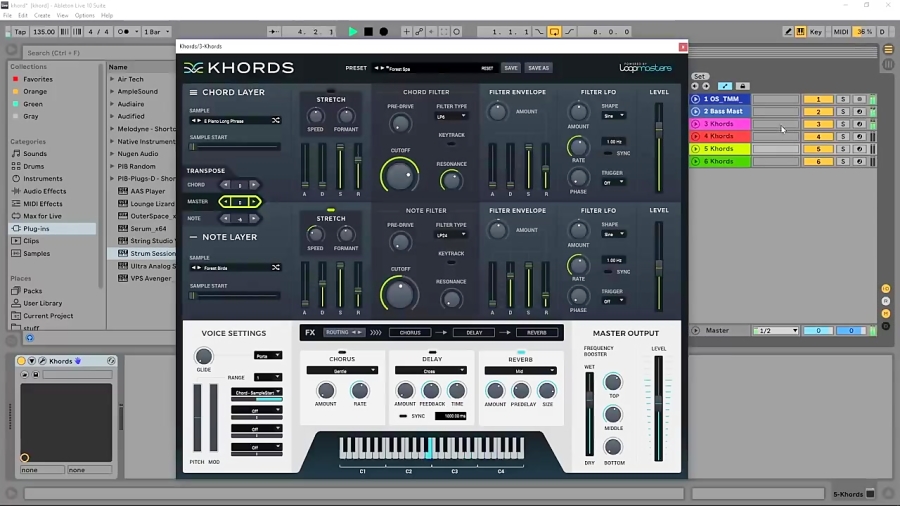Open Chord Filter type dropdown

[451, 116]
